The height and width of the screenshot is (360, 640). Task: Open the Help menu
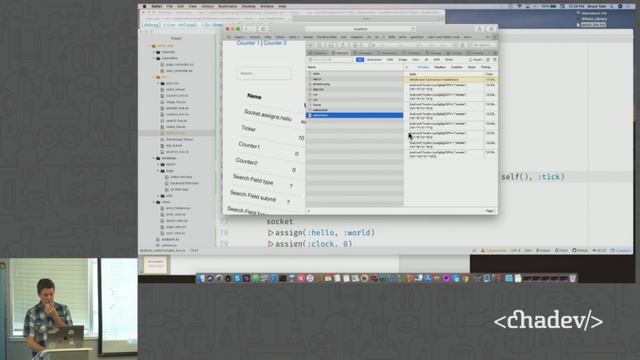282,7
